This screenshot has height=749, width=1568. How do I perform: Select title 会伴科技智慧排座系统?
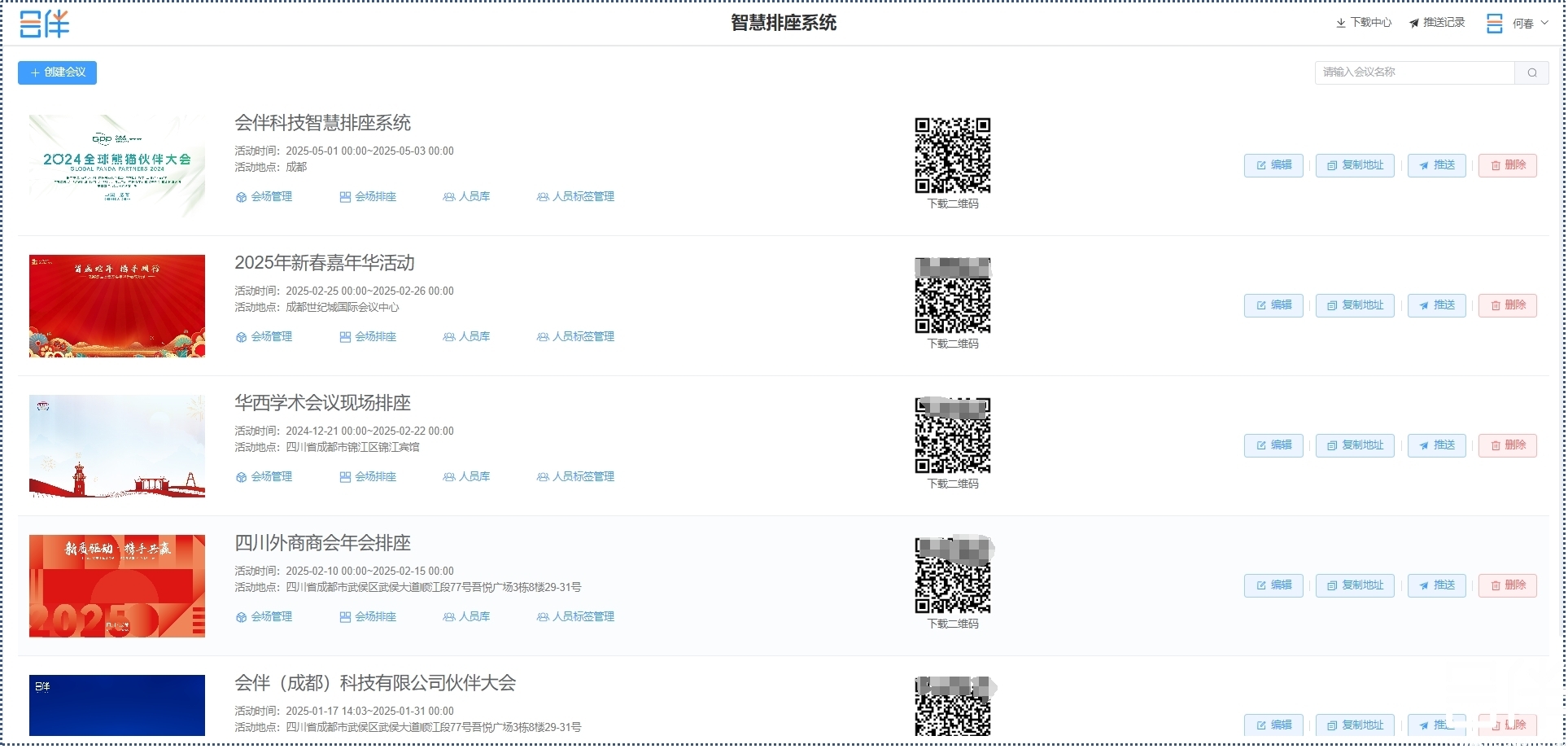[x=322, y=123]
